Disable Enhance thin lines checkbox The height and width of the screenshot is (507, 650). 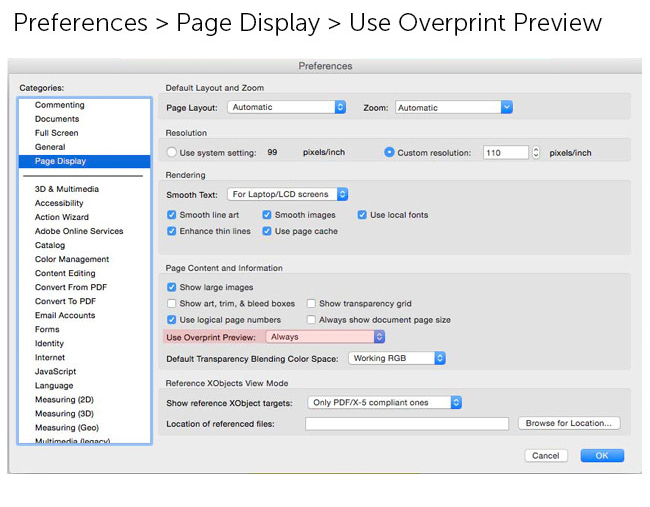pos(171,231)
